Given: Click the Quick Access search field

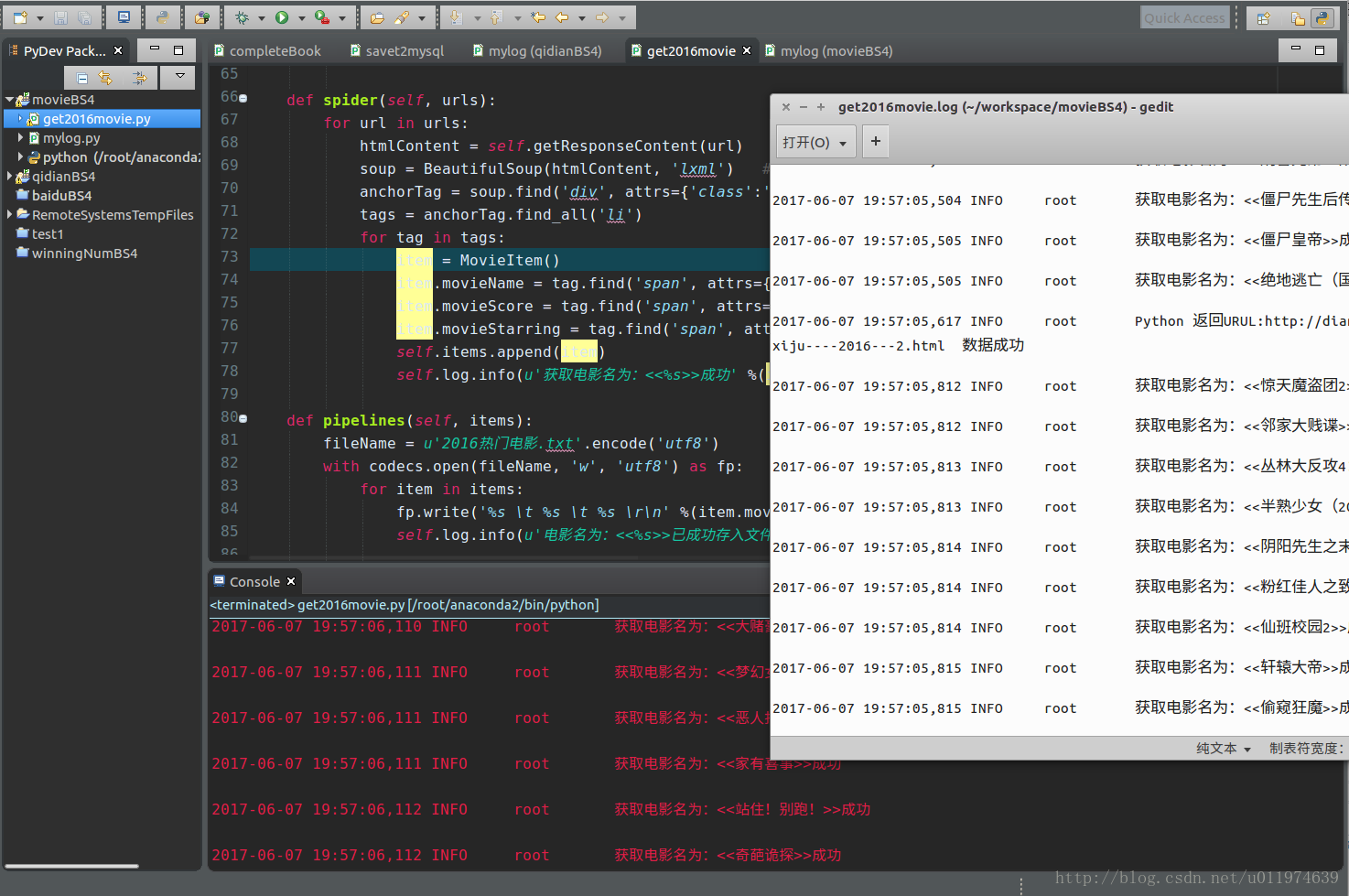Looking at the screenshot, I should coord(1183,18).
